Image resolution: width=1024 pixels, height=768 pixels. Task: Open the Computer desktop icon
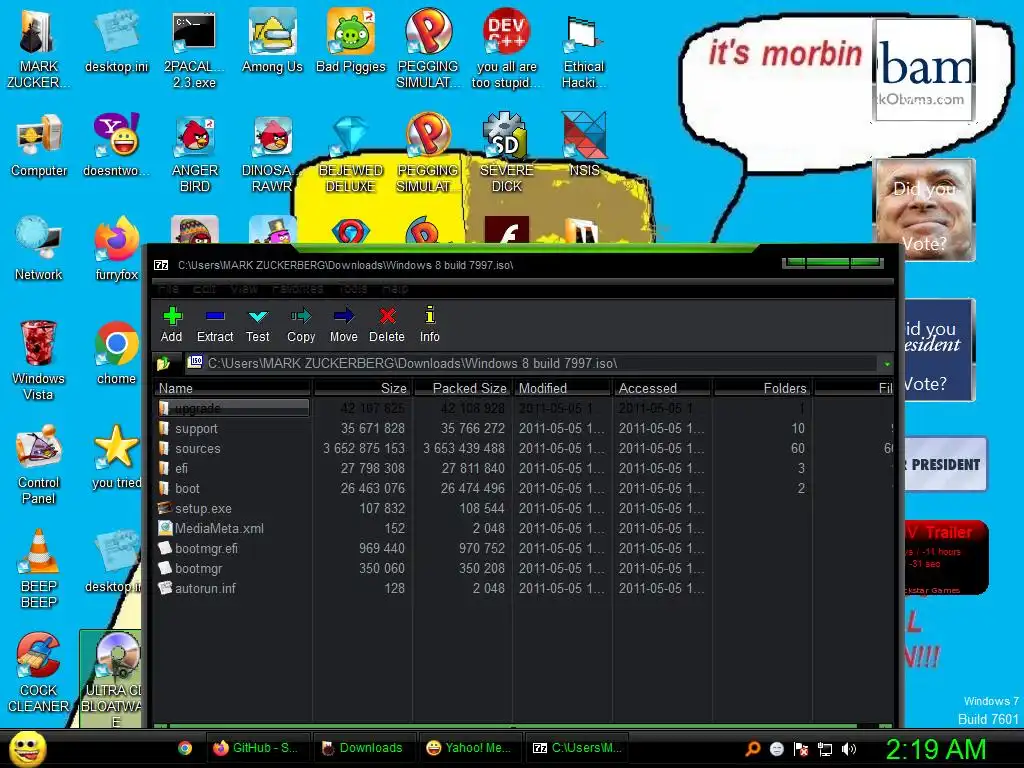(x=39, y=146)
